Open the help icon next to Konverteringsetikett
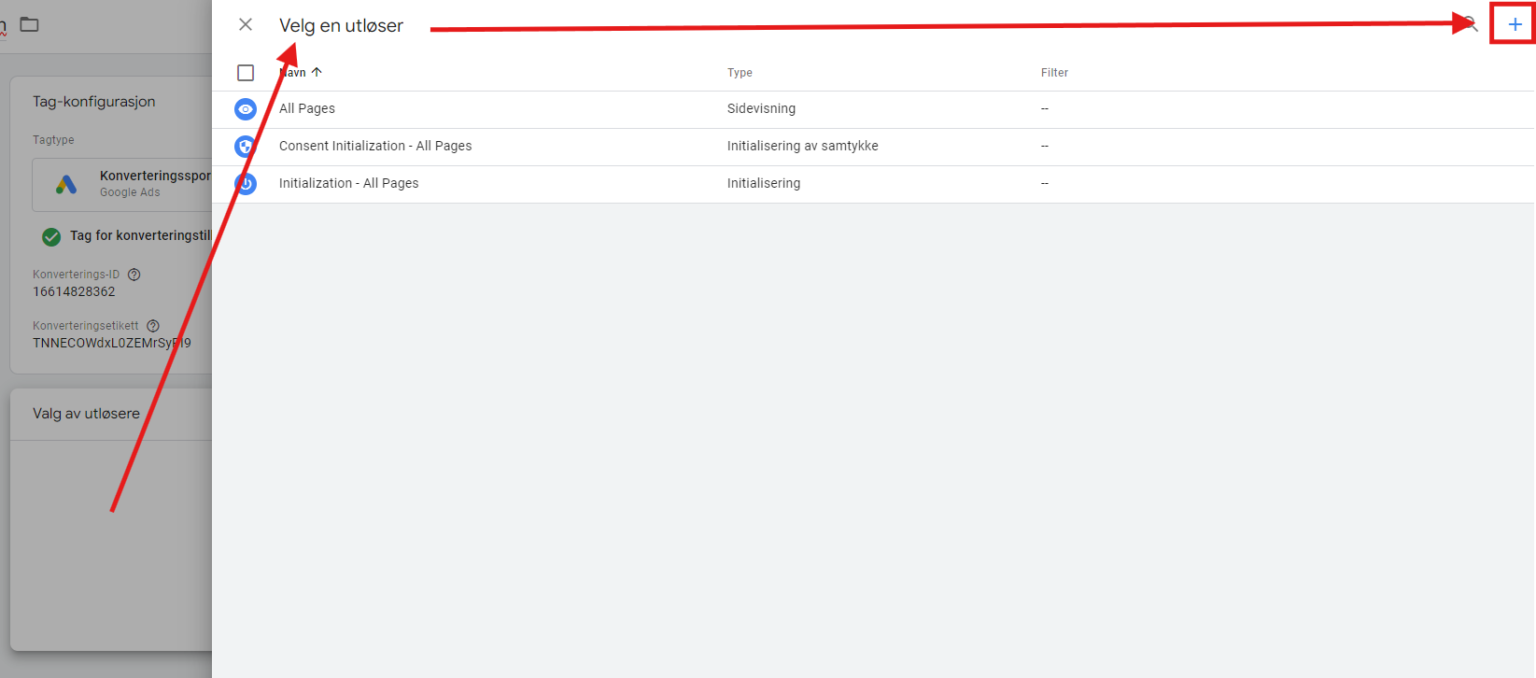The height and width of the screenshot is (678, 1536). [153, 326]
